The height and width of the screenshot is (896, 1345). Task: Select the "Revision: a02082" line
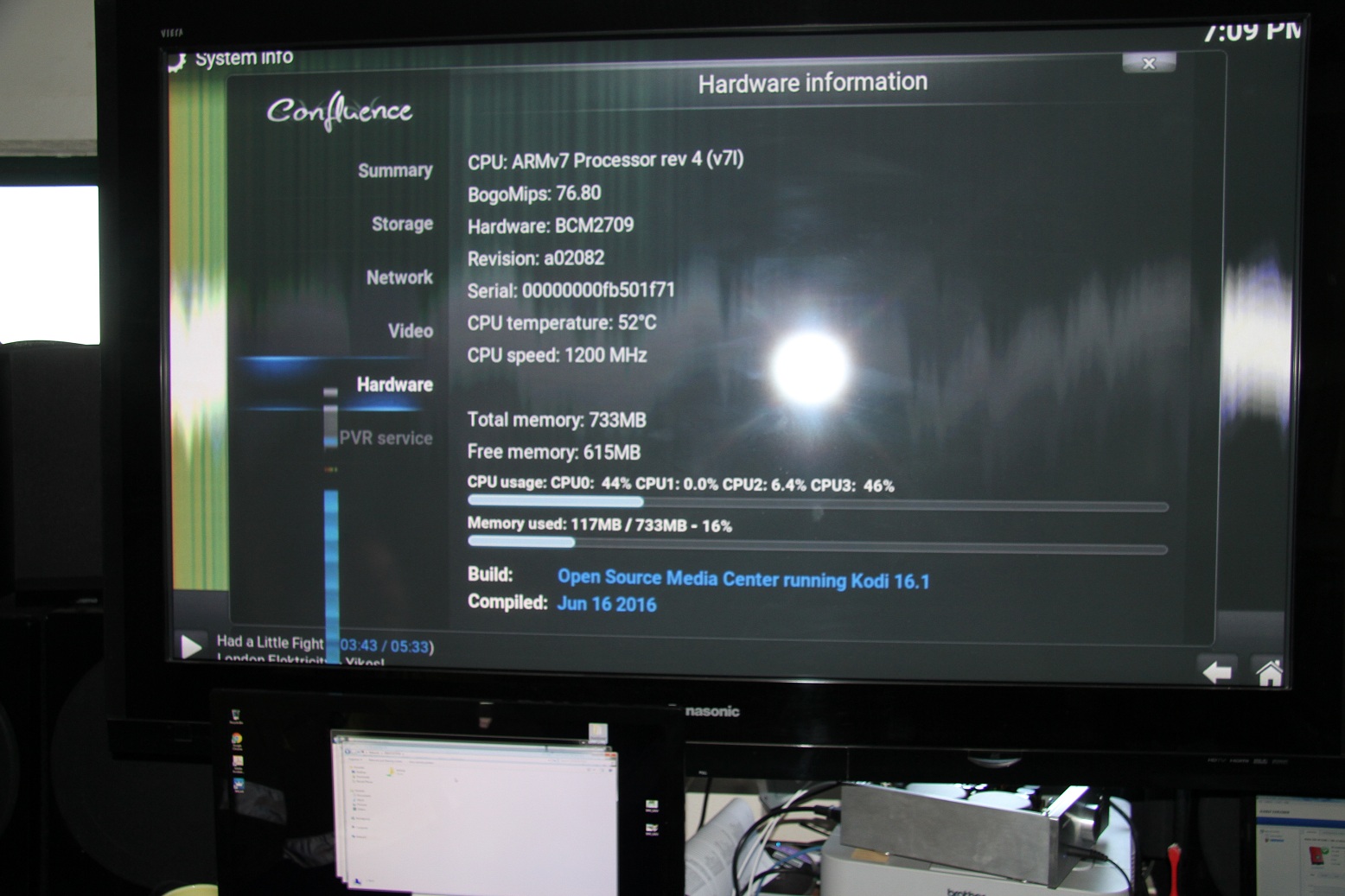click(536, 258)
